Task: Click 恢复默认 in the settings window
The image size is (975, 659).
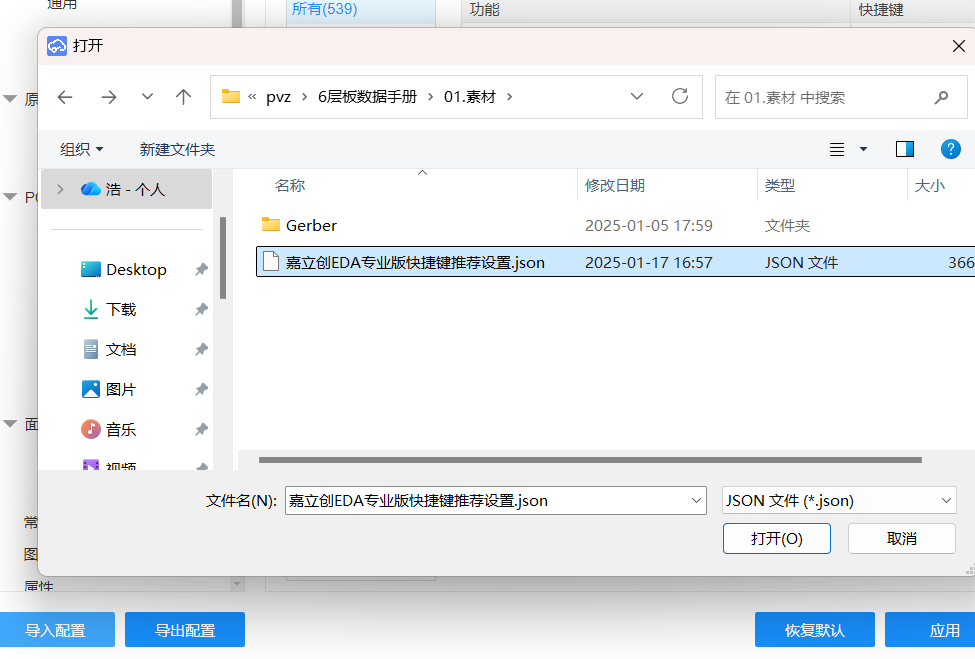Action: coord(815,630)
